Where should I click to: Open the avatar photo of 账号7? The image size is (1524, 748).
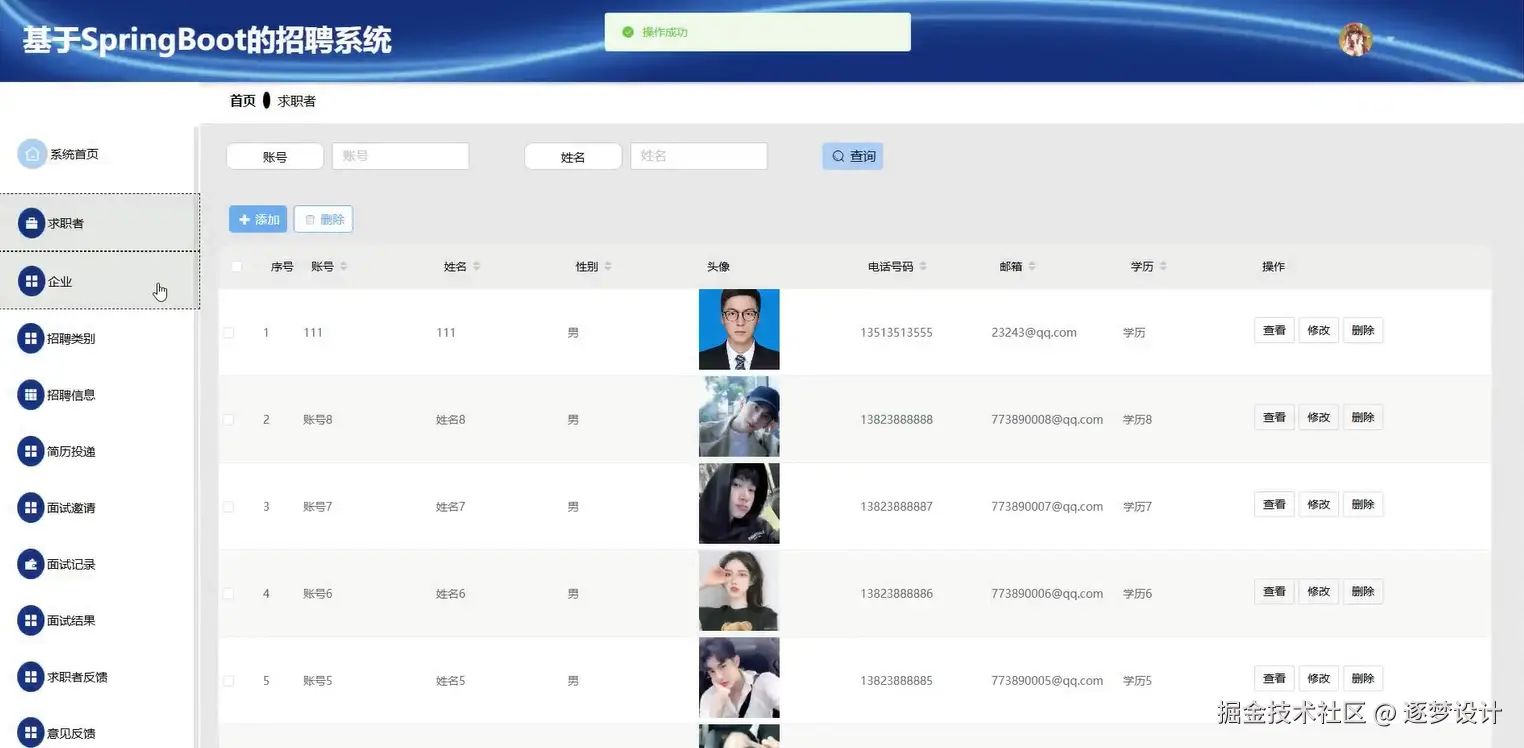coord(739,504)
